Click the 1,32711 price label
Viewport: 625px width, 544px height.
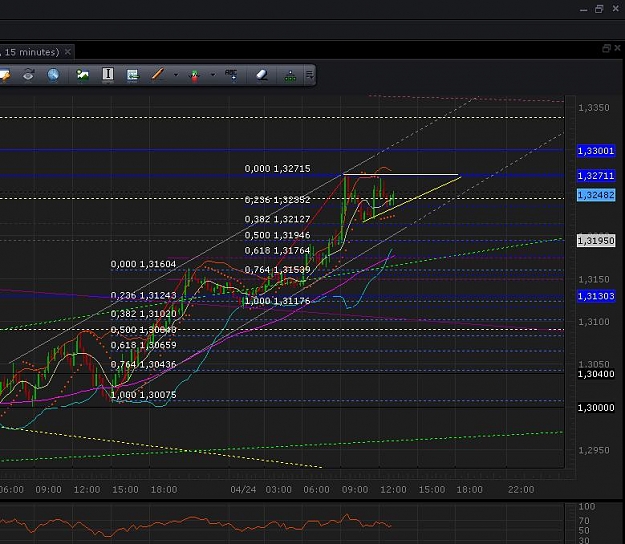tap(596, 176)
